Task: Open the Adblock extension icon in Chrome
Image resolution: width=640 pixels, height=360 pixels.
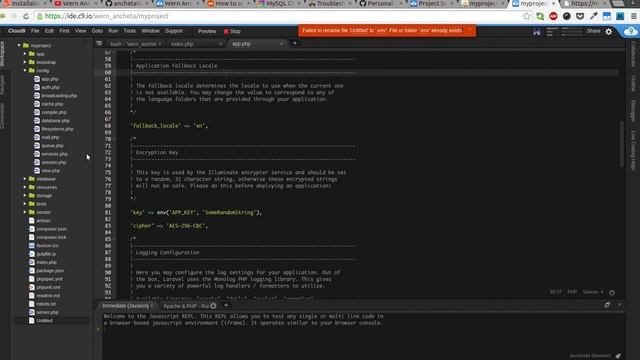Action: pos(553,16)
